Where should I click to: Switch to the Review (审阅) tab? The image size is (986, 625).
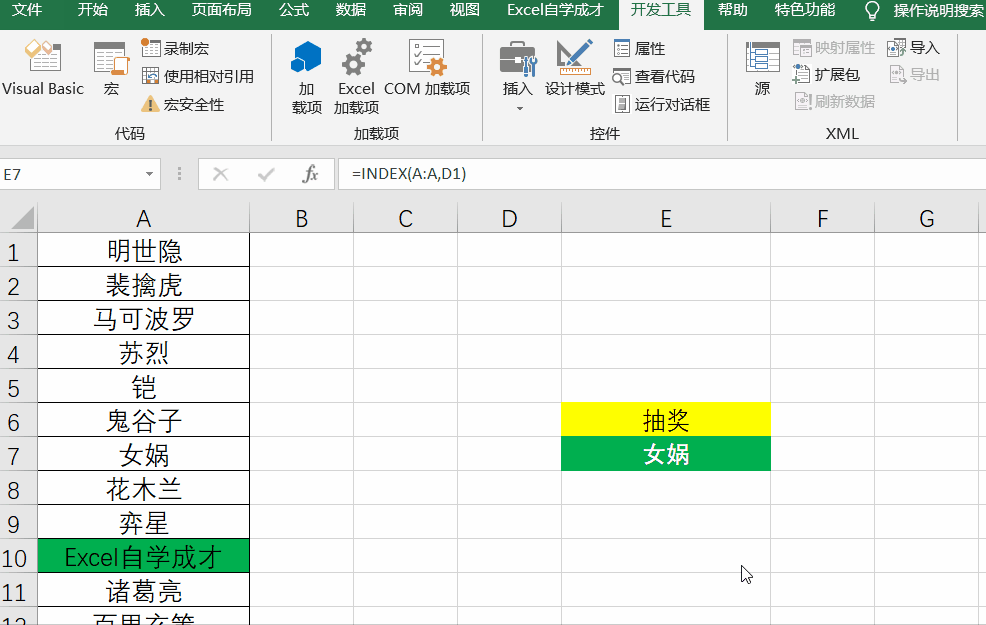point(408,10)
